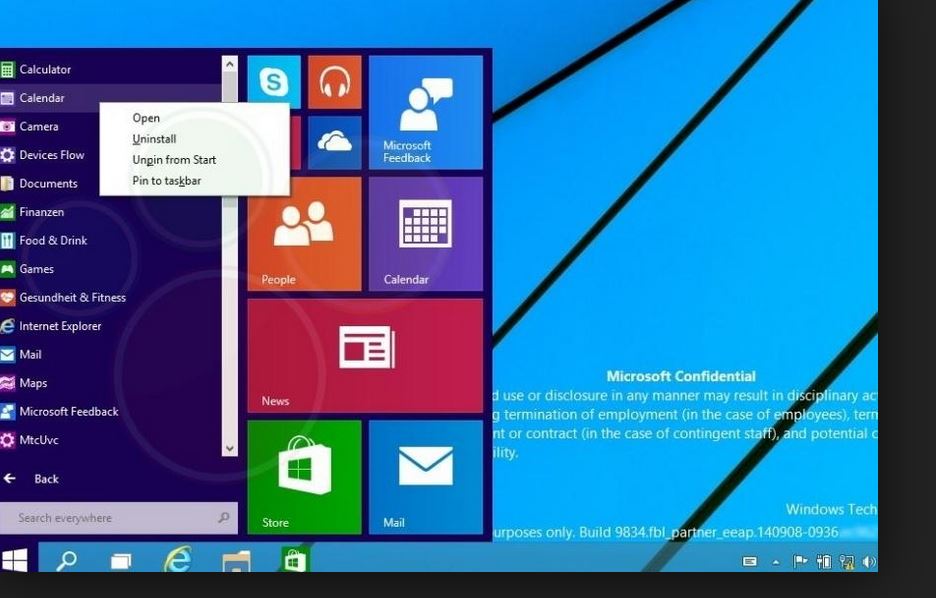This screenshot has height=598, width=936.
Task: Open the People tile
Action: (x=304, y=233)
